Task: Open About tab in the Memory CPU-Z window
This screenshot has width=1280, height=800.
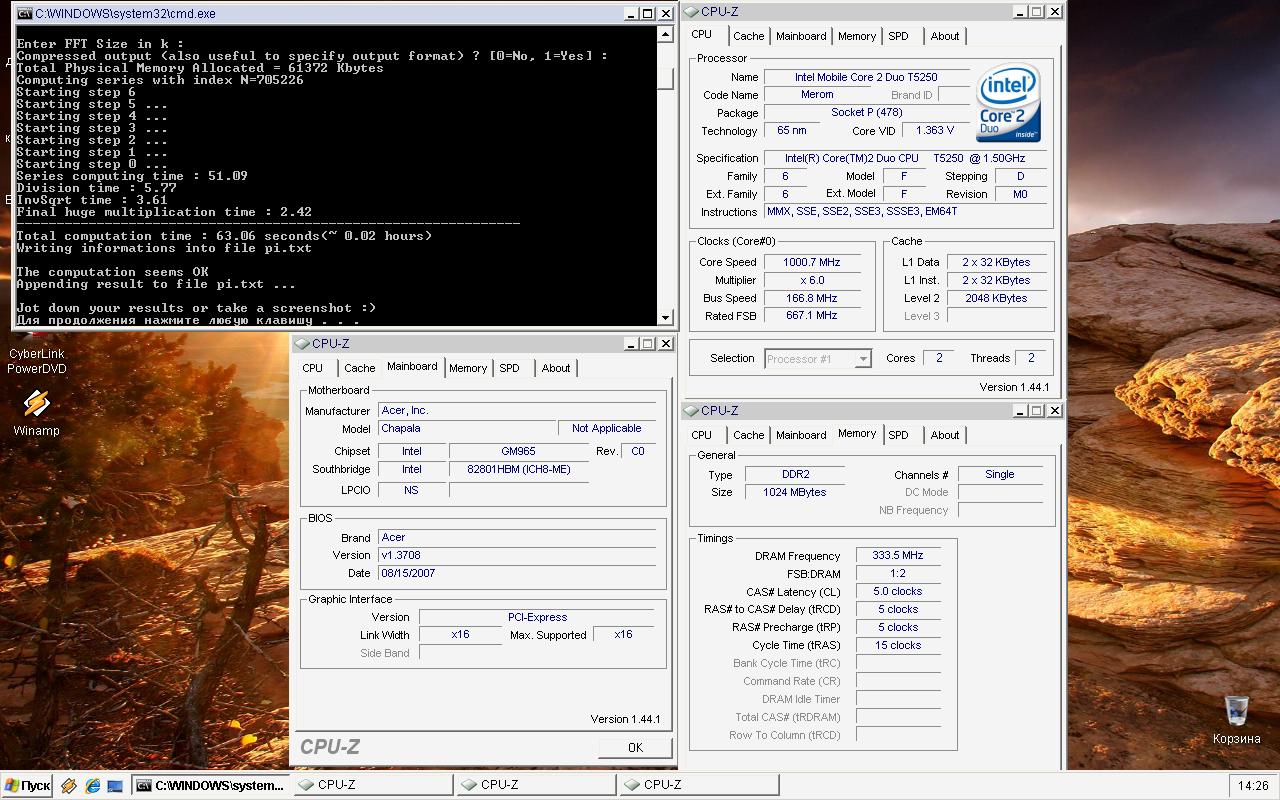Action: click(945, 435)
